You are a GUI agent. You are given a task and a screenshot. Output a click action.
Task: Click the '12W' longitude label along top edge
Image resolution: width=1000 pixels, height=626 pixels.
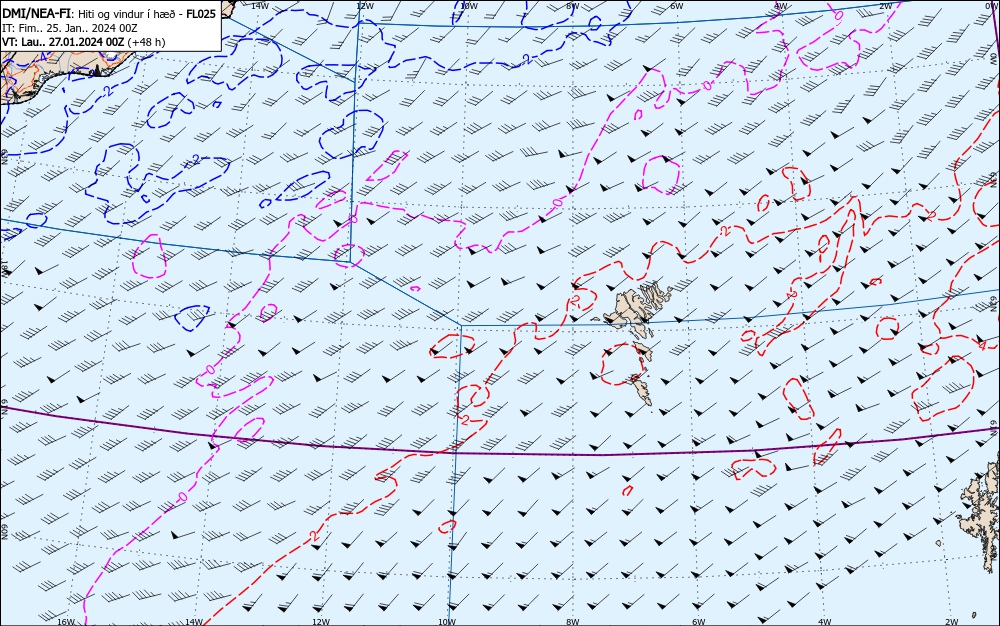pos(364,6)
